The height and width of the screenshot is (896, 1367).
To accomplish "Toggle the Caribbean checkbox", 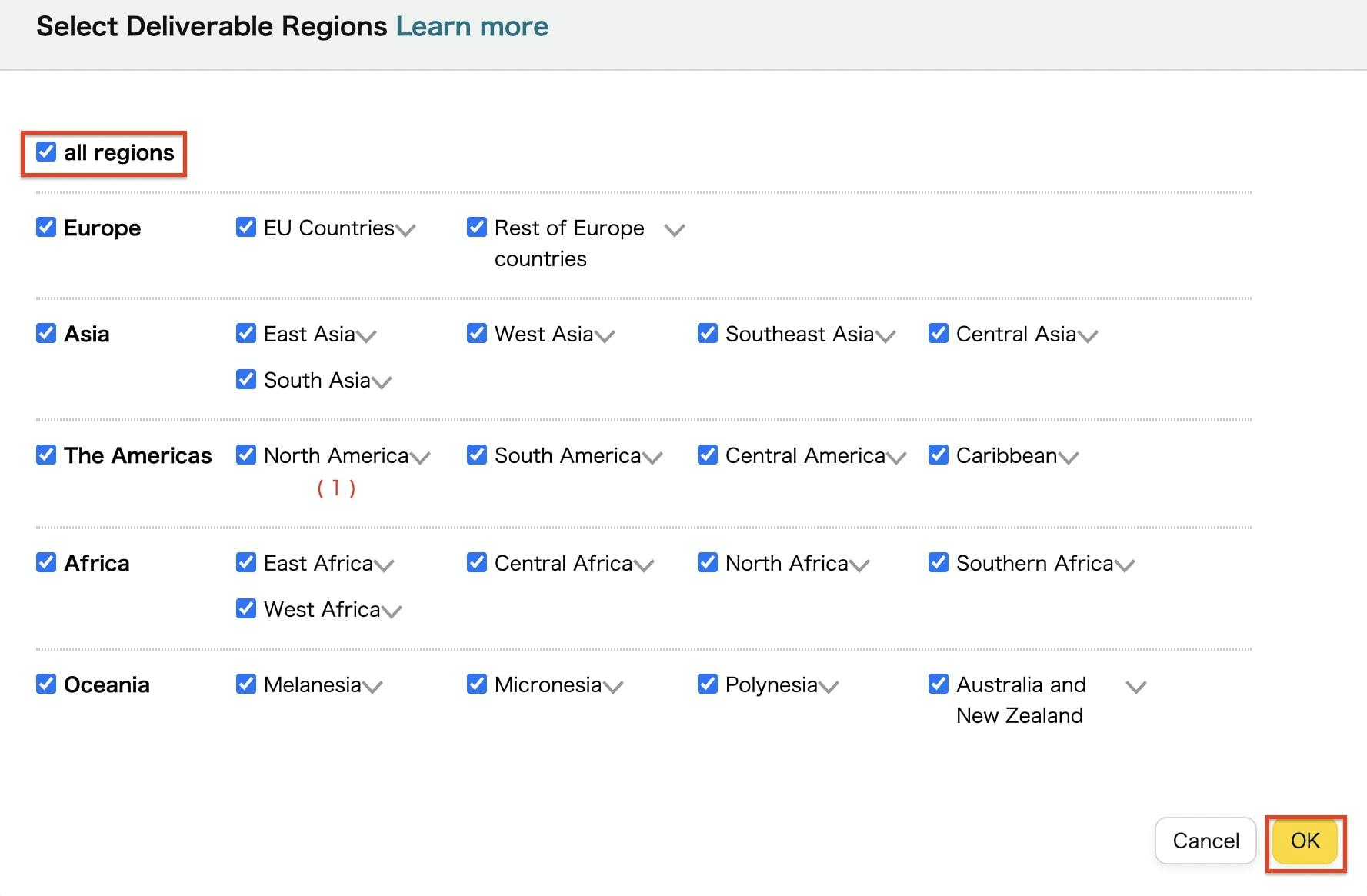I will click(939, 455).
